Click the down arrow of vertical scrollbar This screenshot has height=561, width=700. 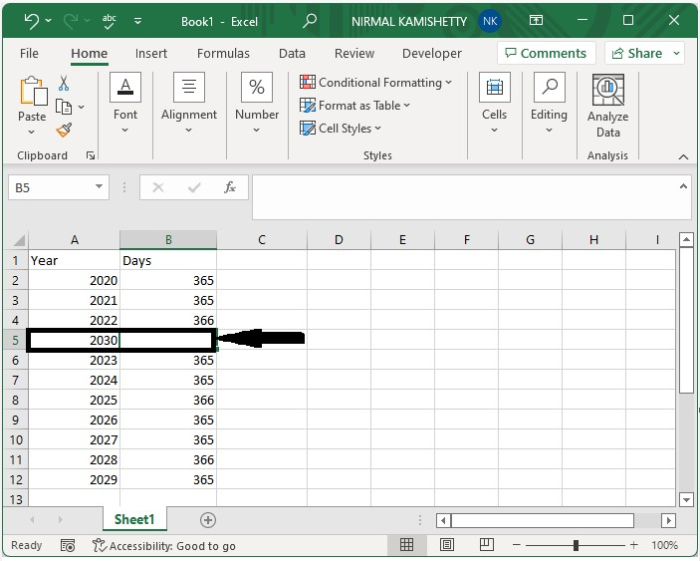click(x=686, y=499)
